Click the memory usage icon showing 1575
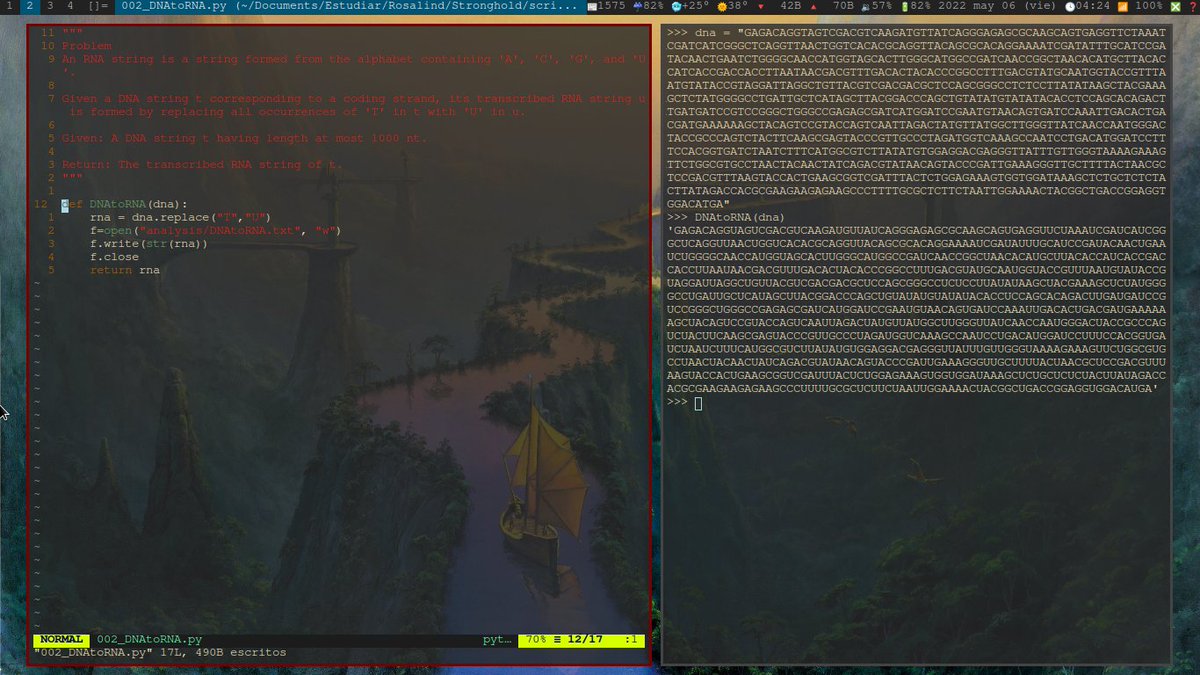This screenshot has width=1200, height=675. point(593,6)
